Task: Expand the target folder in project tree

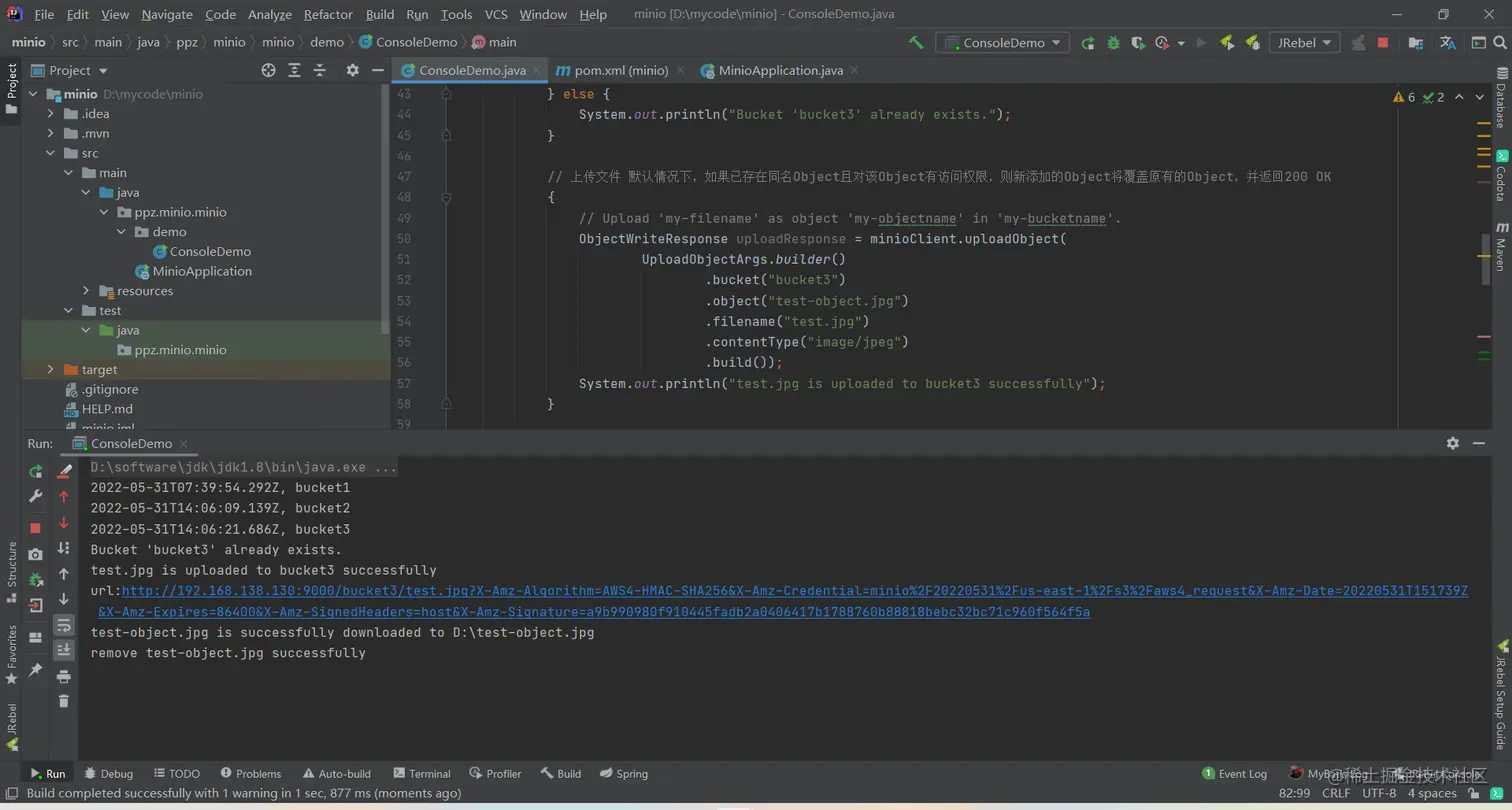Action: pos(51,370)
